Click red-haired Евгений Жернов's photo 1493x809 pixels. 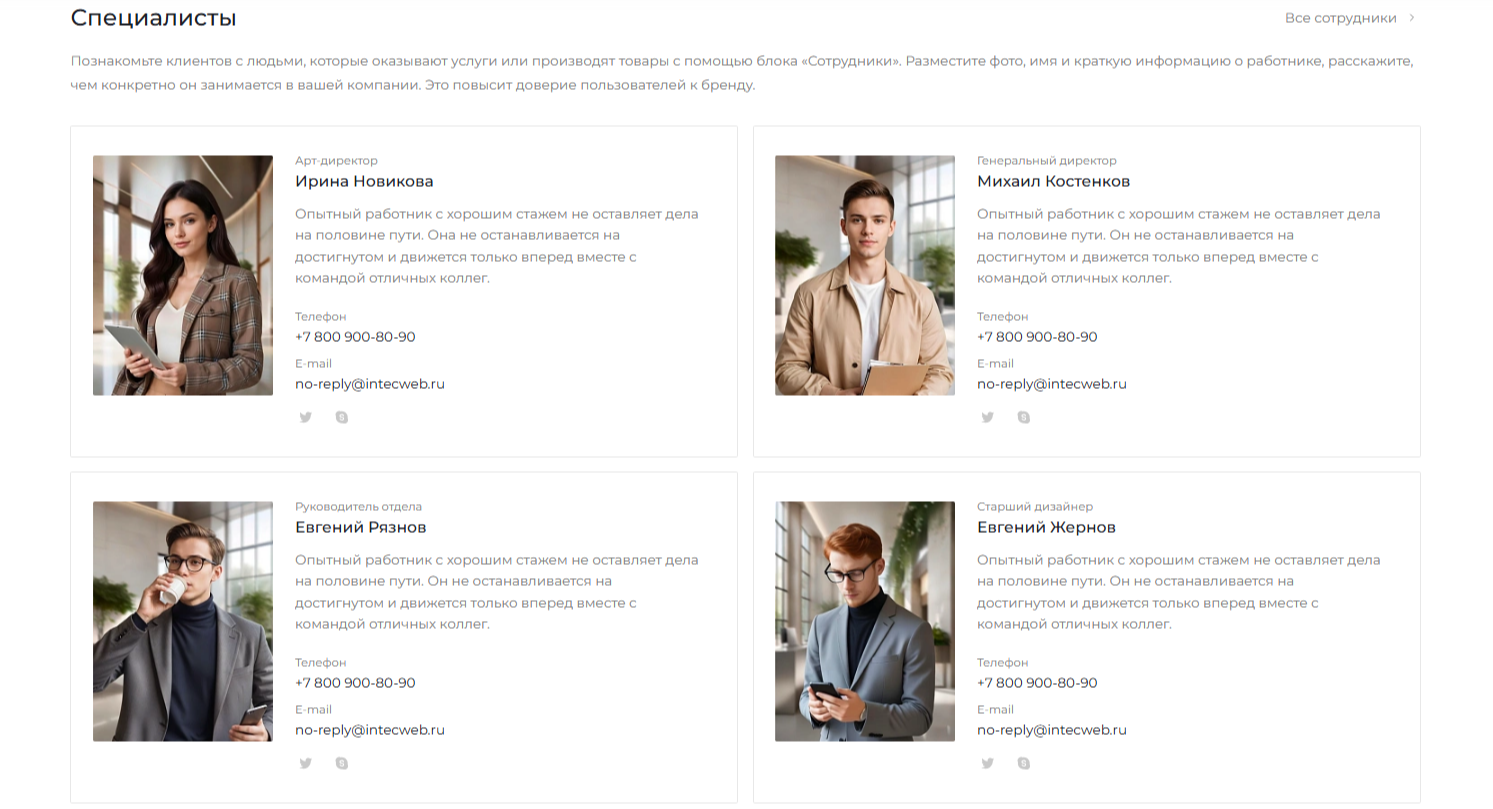865,621
